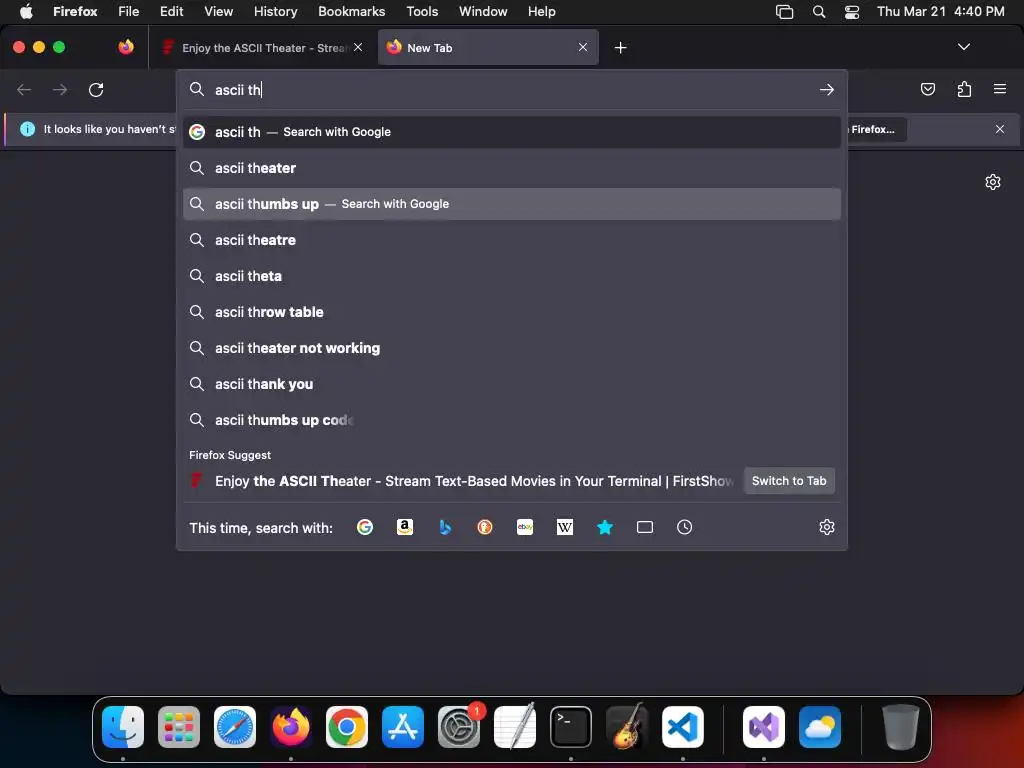Search with Google one-off icon
1024x768 pixels.
[365, 527]
